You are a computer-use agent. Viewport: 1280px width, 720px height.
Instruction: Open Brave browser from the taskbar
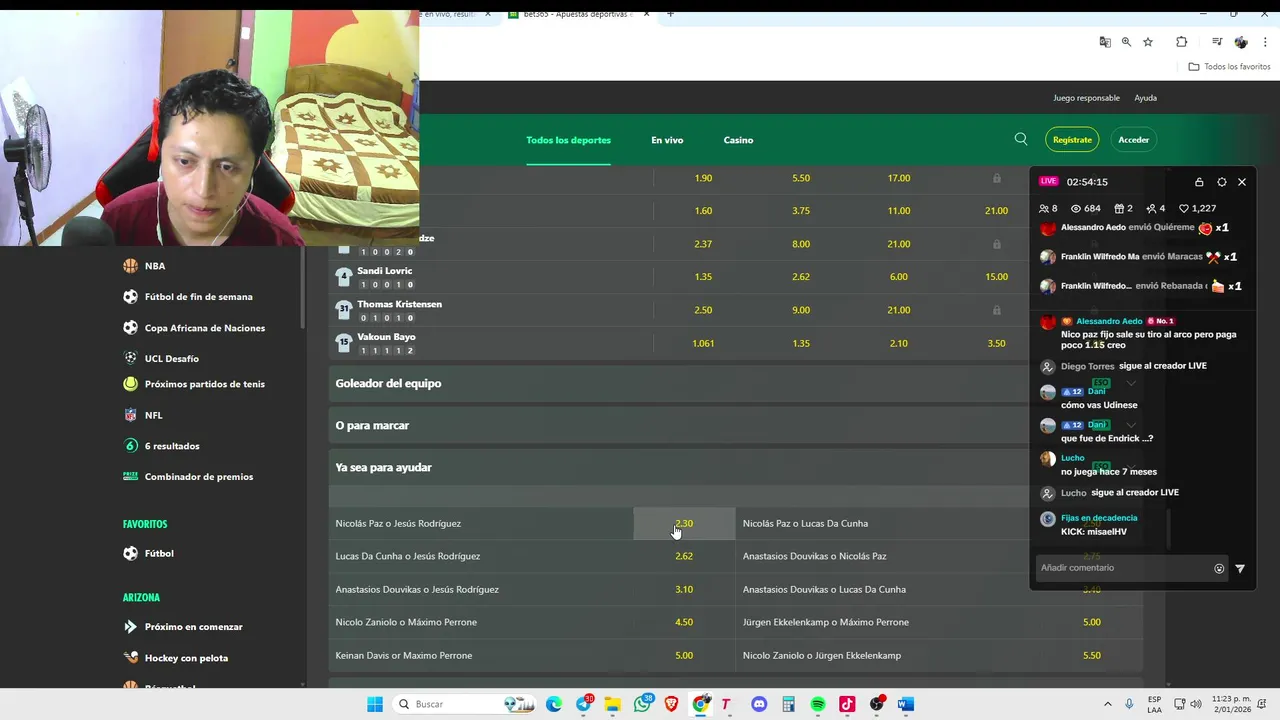pyautogui.click(x=671, y=704)
